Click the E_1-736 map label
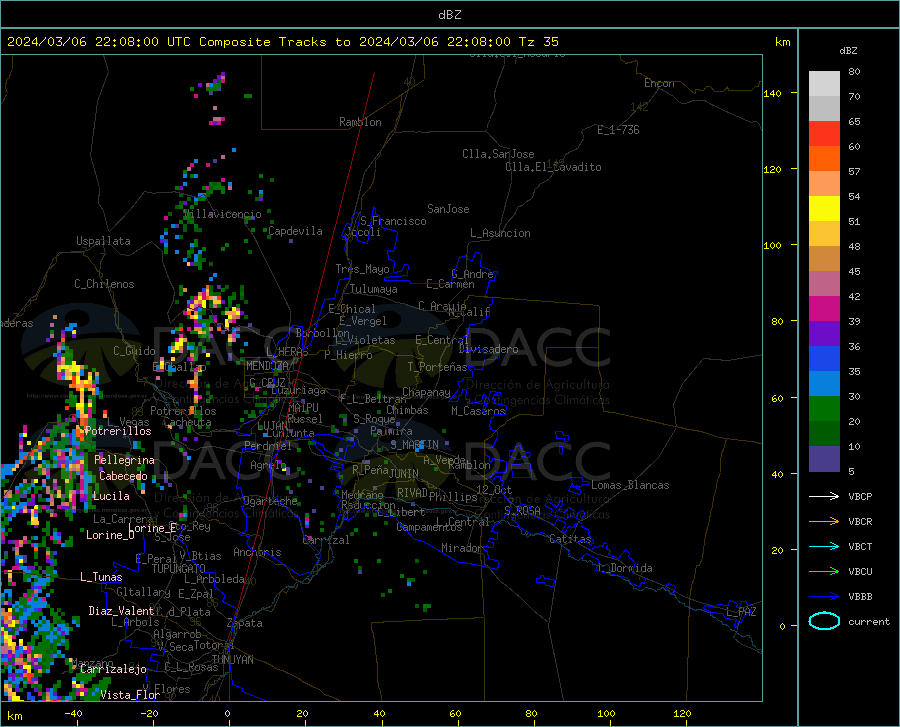 (618, 130)
